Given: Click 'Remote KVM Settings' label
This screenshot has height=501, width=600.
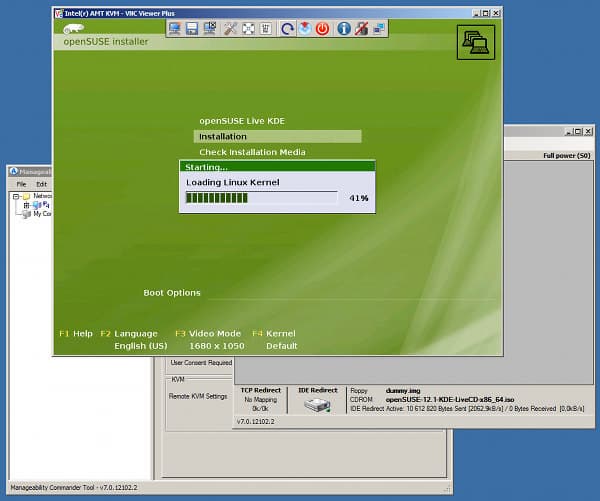Looking at the screenshot, I should click(198, 397).
